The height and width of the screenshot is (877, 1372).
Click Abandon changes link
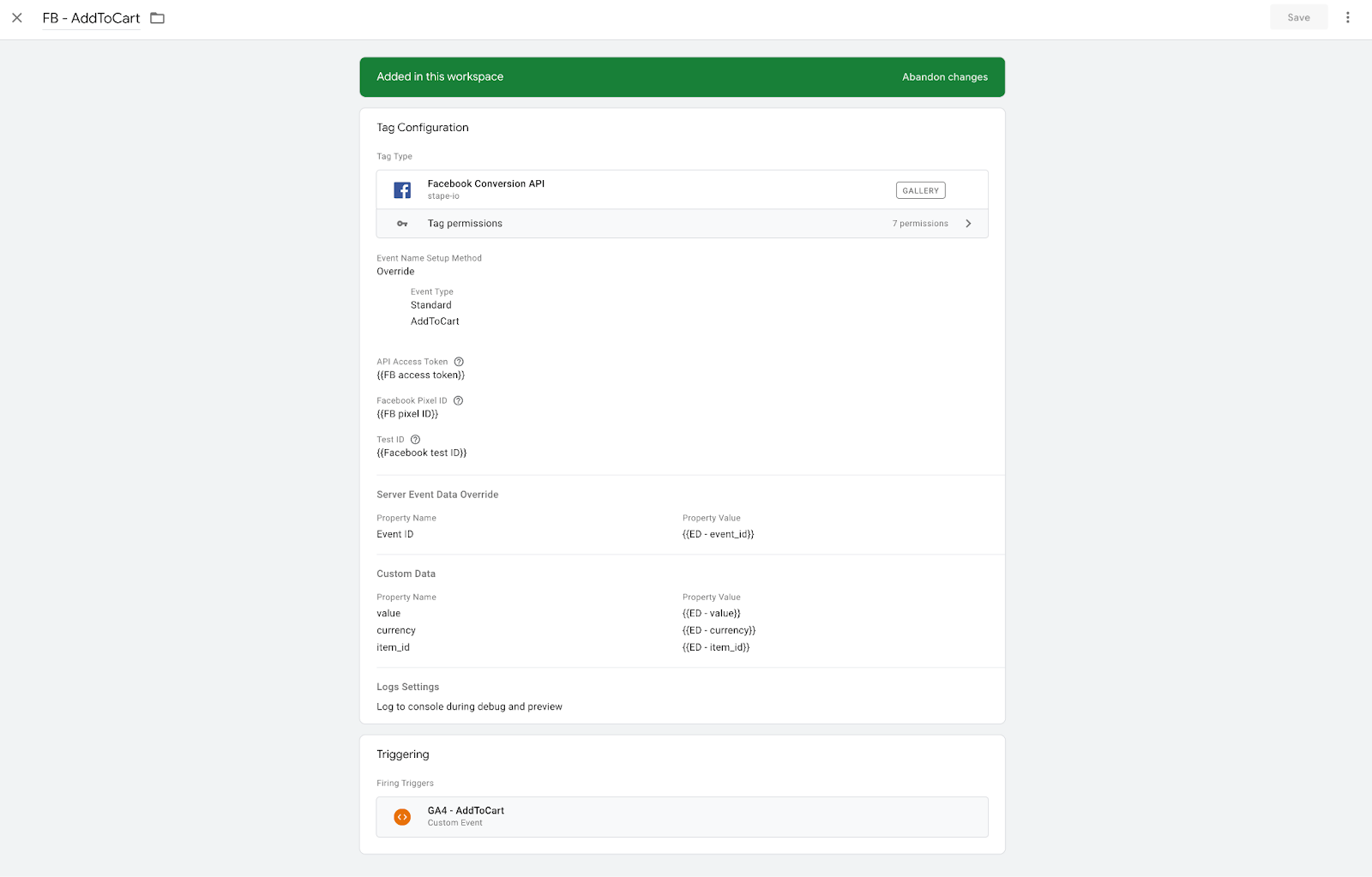(944, 77)
